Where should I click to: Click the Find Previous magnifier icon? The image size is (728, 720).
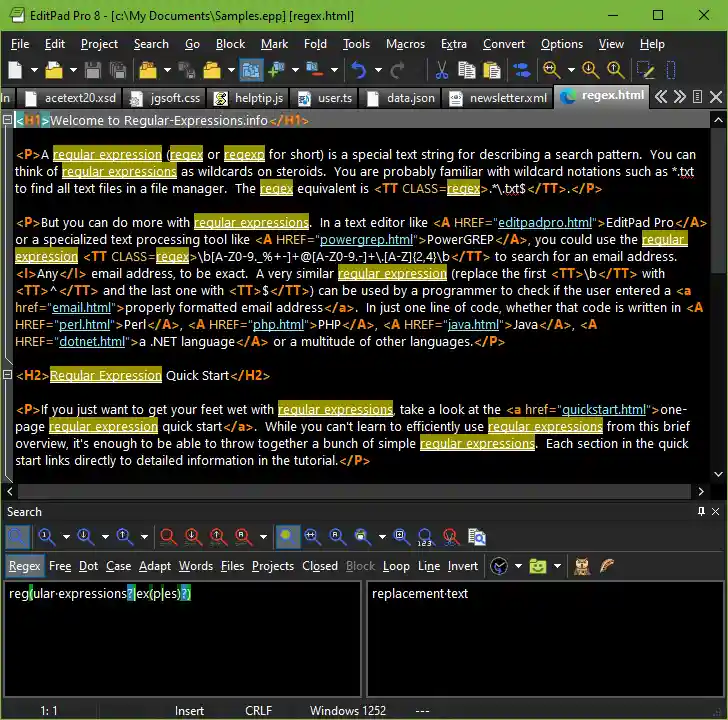[124, 537]
